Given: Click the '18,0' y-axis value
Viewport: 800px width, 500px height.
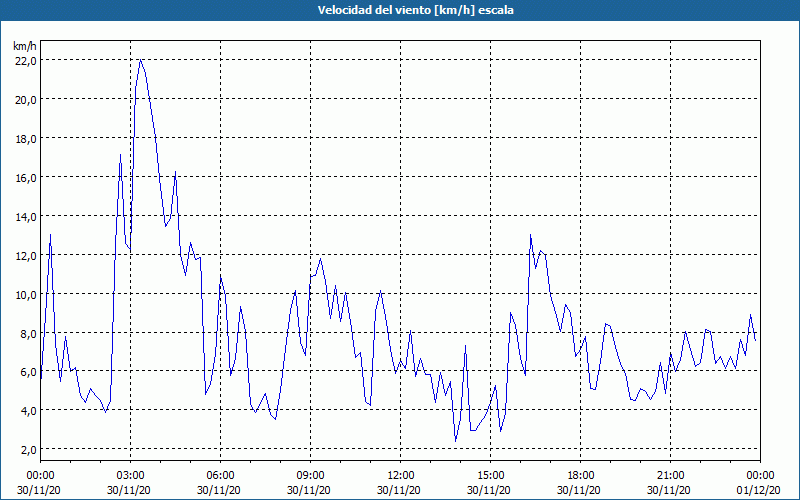Looking at the screenshot, I should click(27, 139).
